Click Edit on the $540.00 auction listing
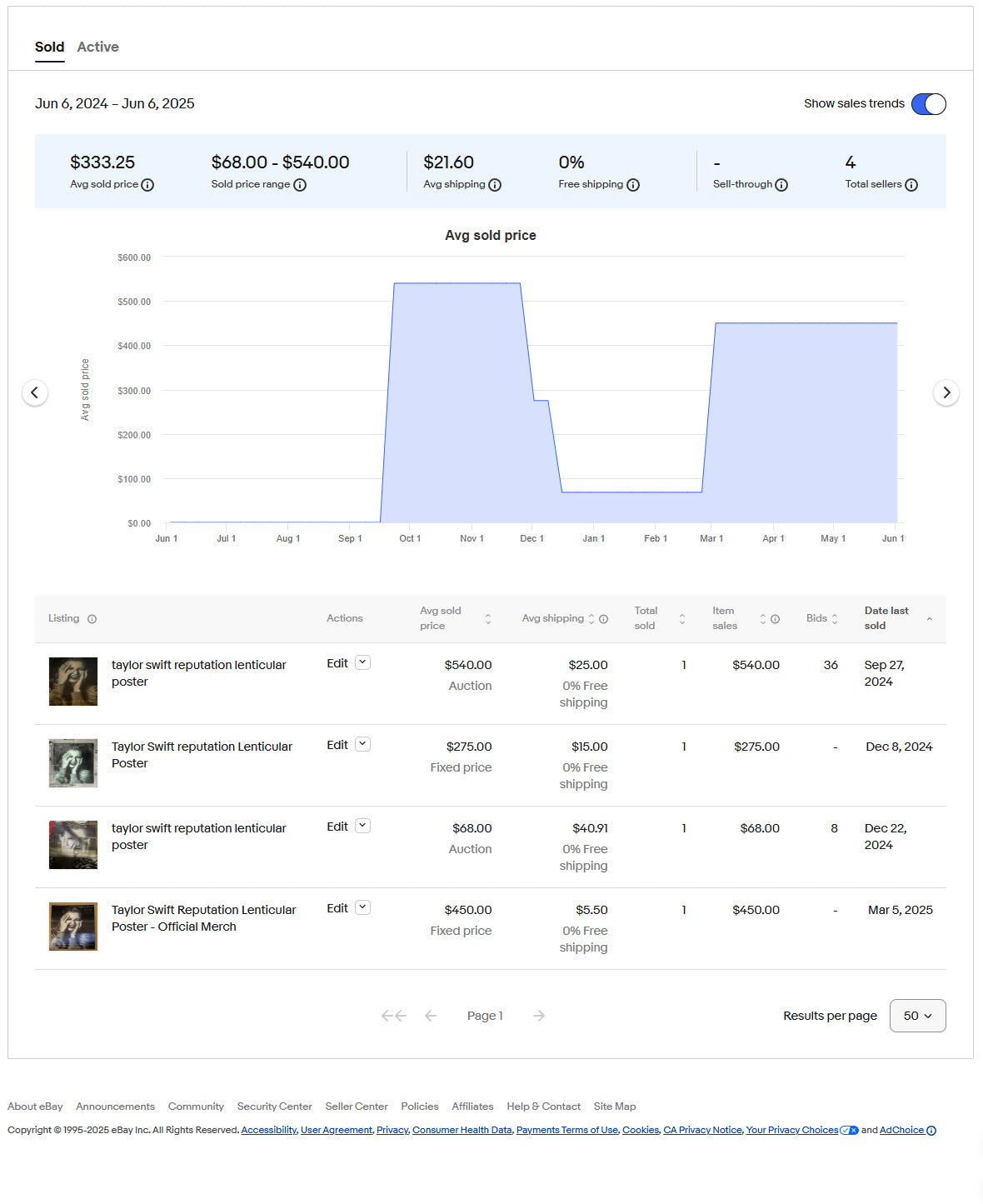Screen dimensions: 983x1204 (337, 663)
